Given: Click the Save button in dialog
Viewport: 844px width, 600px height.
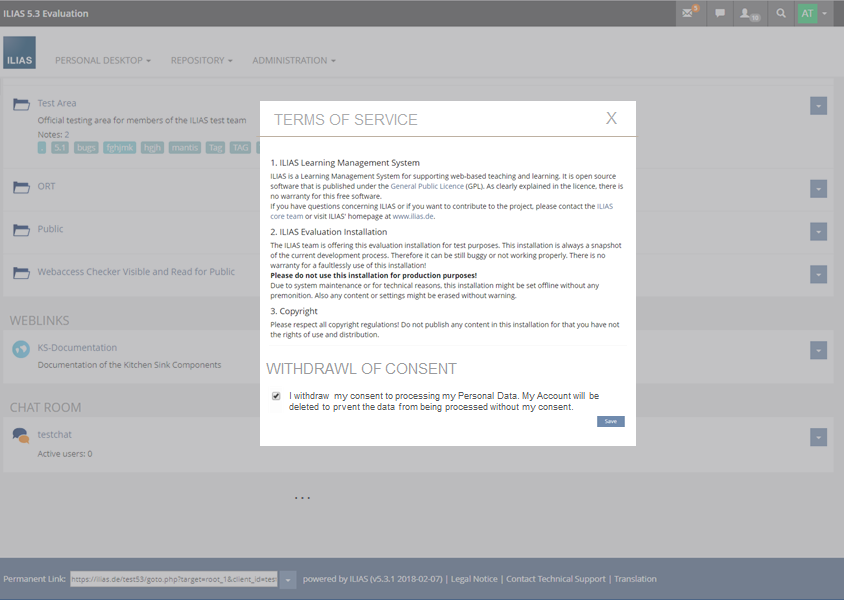Looking at the screenshot, I should [610, 421].
